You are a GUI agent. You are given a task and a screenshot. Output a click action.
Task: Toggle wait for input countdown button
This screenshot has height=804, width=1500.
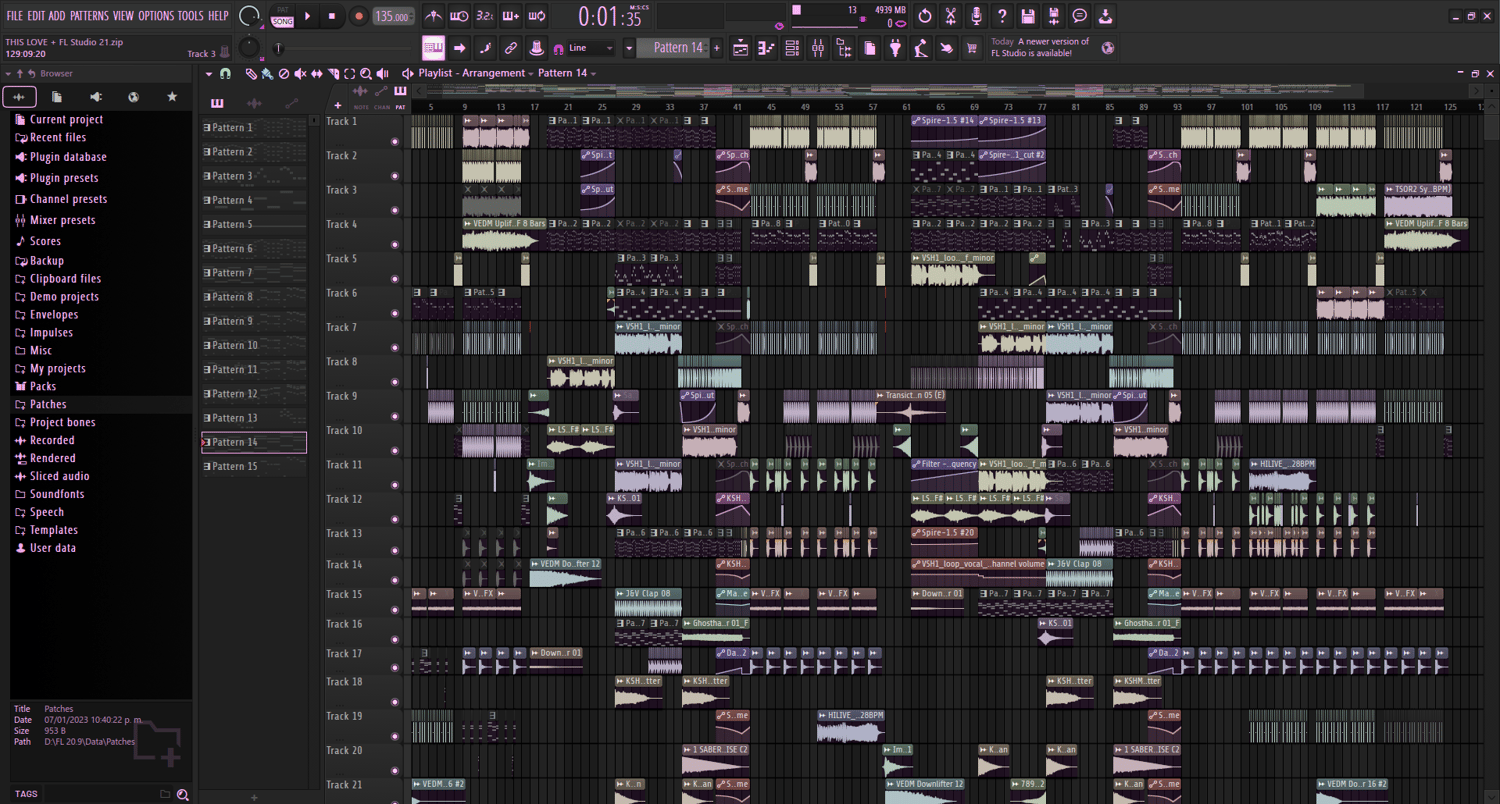click(x=485, y=16)
